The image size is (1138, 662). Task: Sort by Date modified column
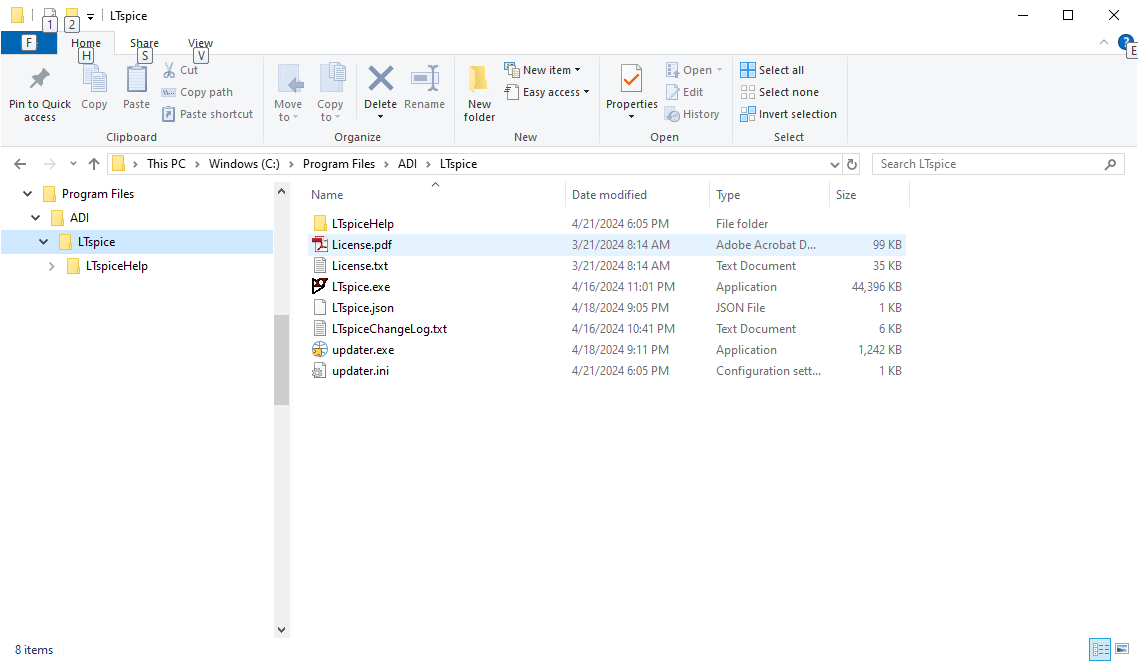coord(609,195)
